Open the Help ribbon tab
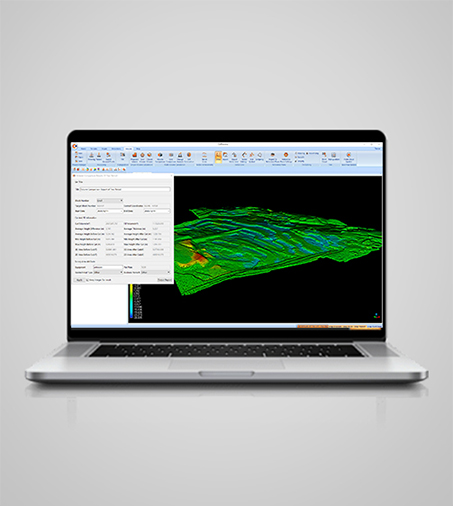Screen dimensions: 453x506 pyautogui.click(x=138, y=149)
